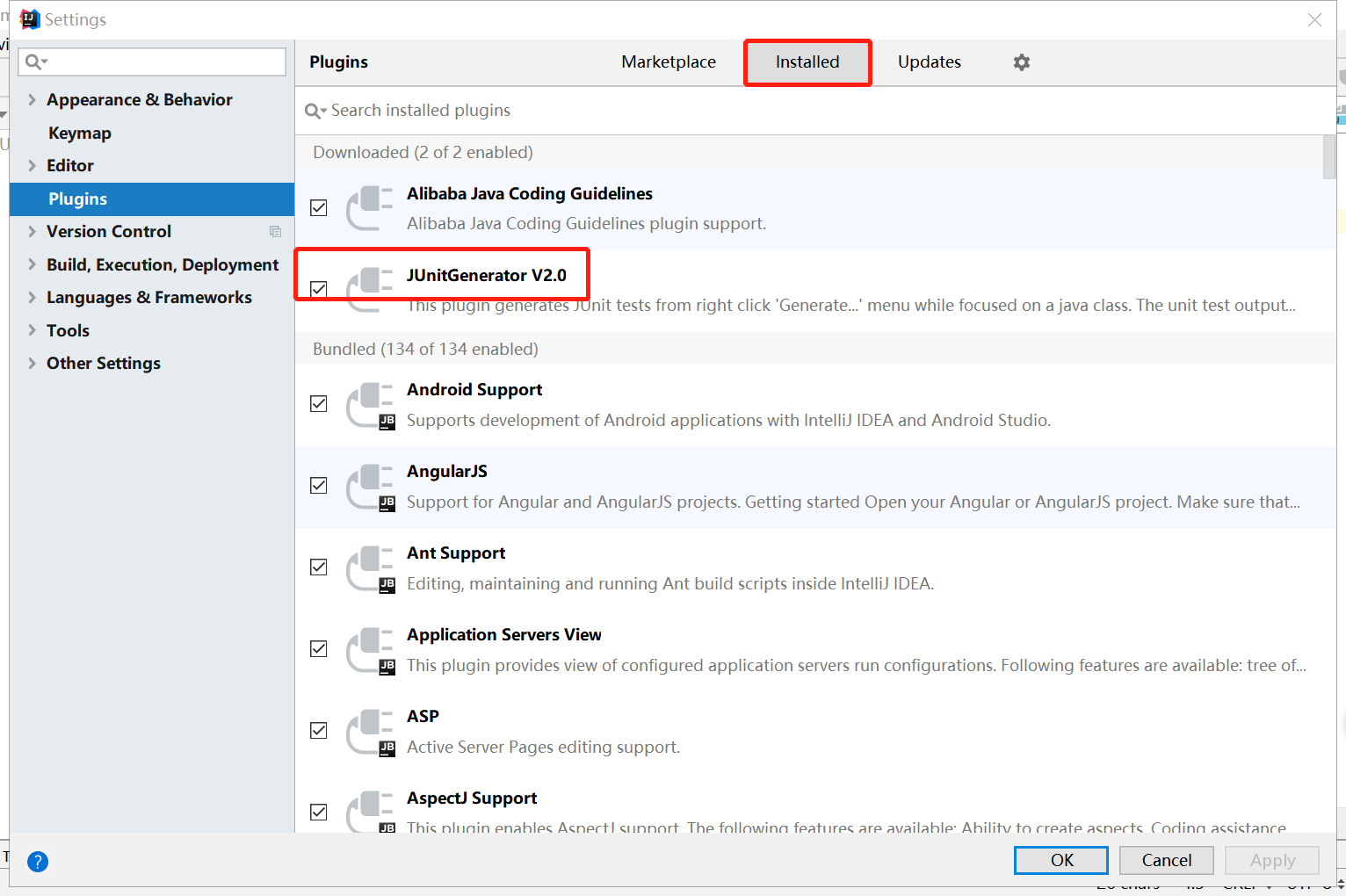Screen dimensions: 1346x896
Task: Click the Application Servers View title
Action: pos(504,635)
